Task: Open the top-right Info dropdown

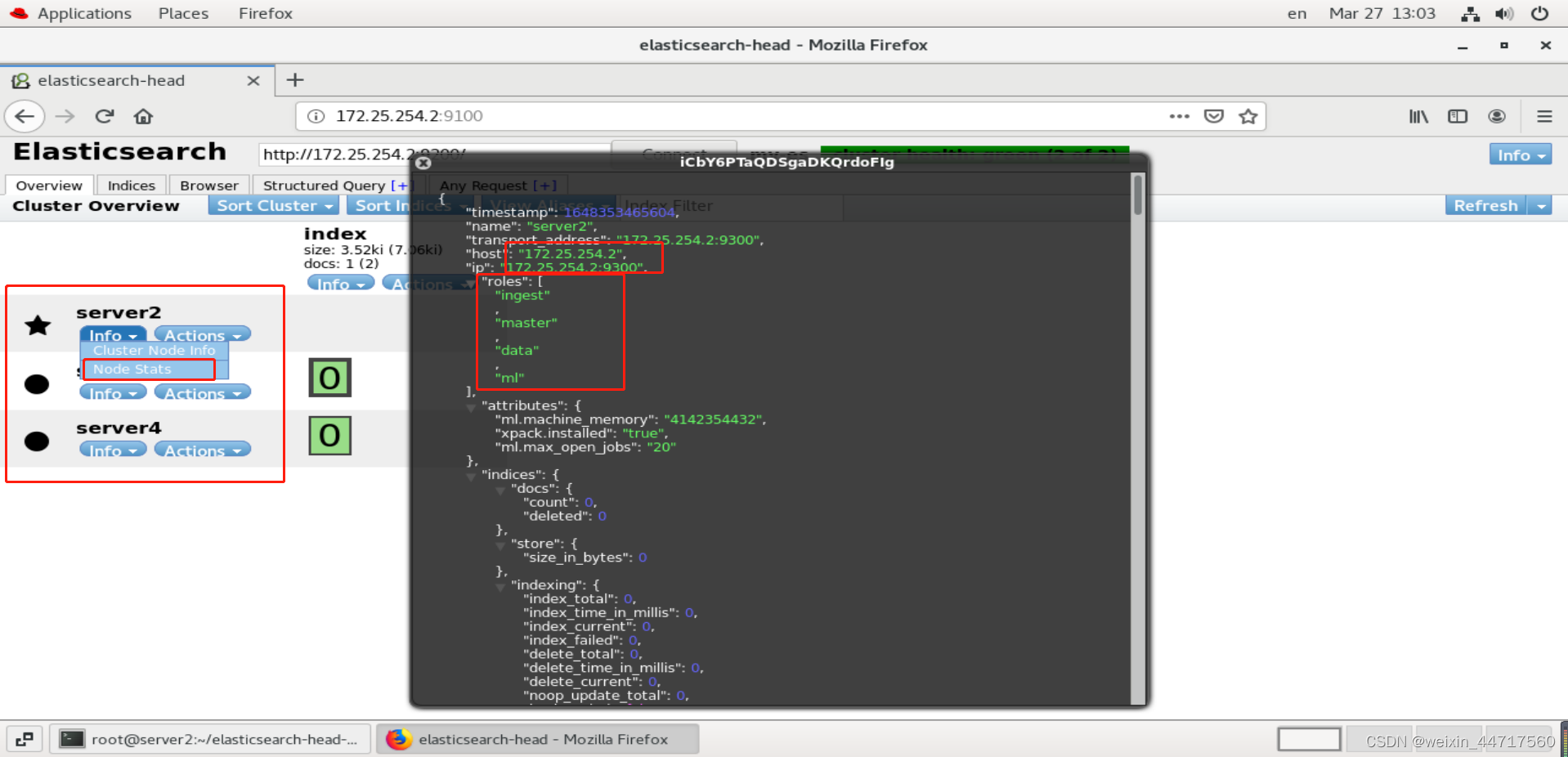Action: pyautogui.click(x=1520, y=155)
